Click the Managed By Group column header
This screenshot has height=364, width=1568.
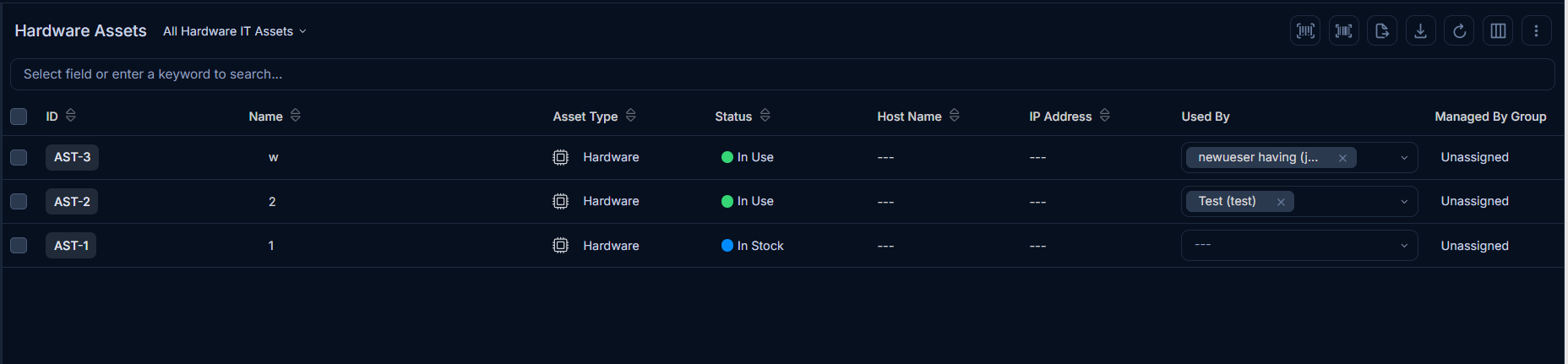tap(1490, 117)
